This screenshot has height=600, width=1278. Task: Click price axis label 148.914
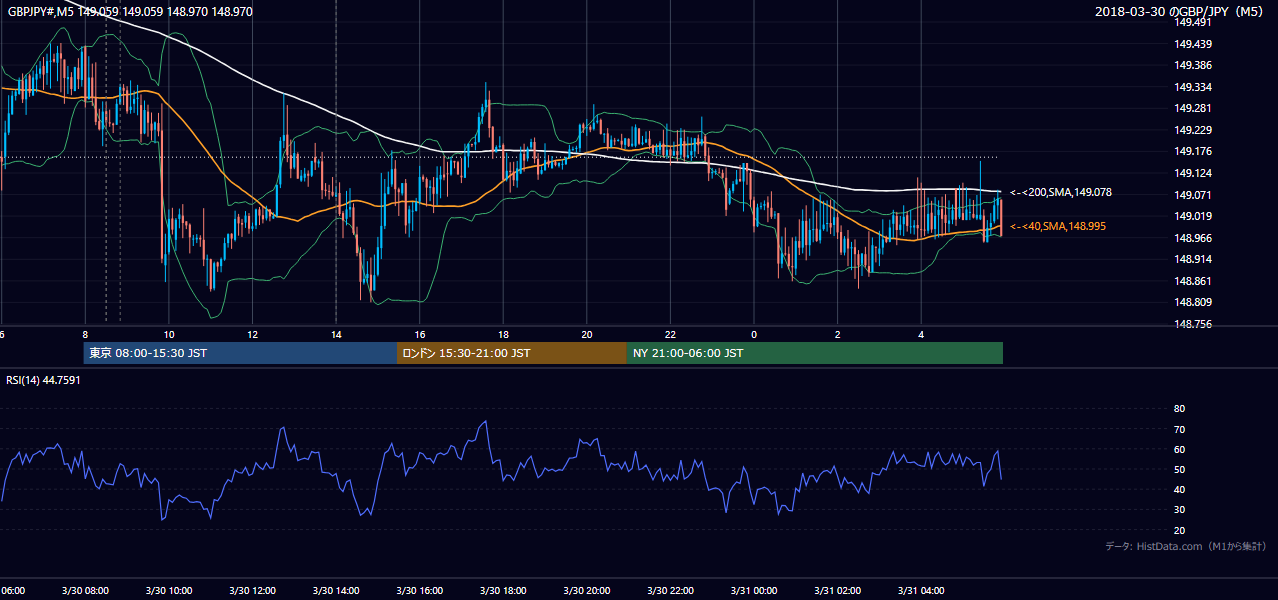pos(1194,259)
